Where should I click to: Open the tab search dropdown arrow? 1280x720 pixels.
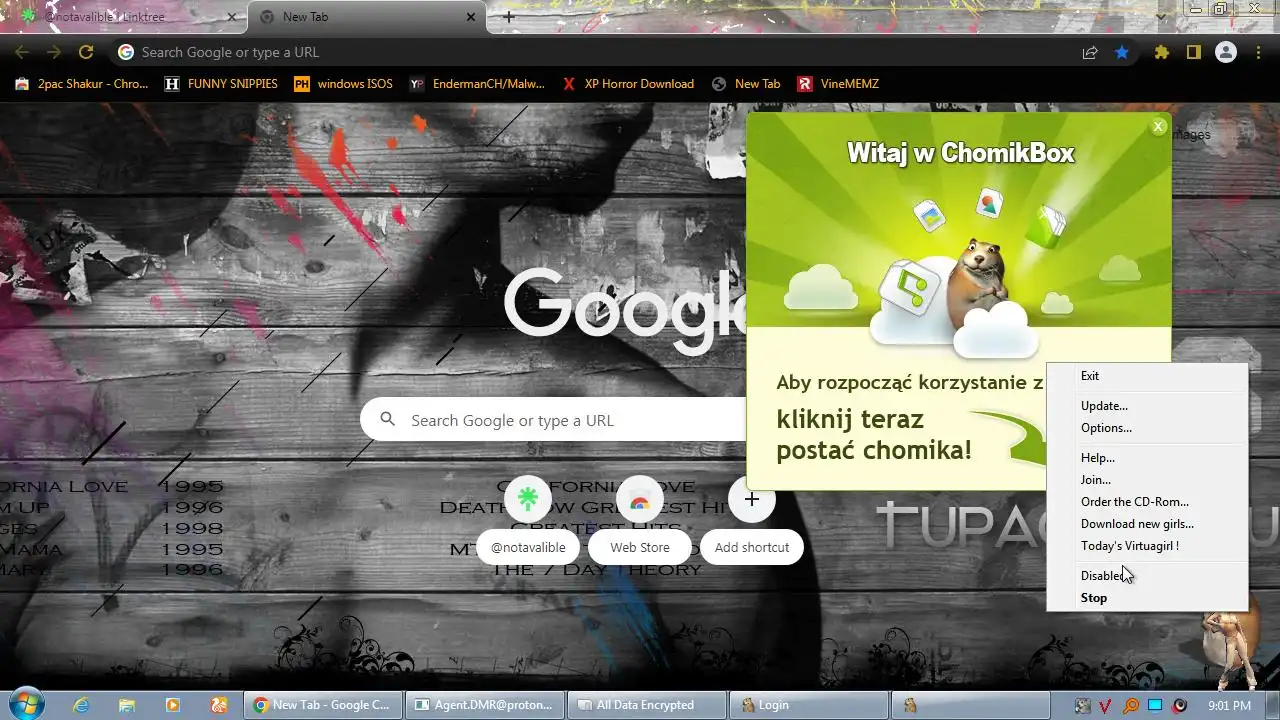click(1160, 17)
